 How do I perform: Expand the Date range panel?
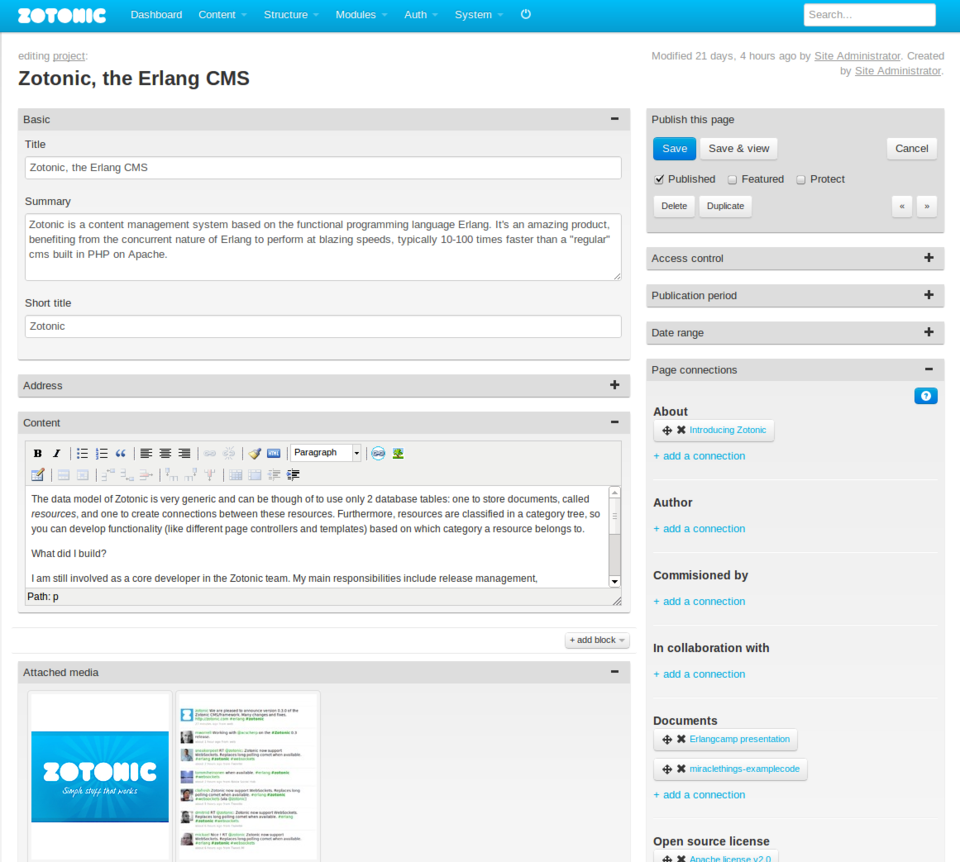pyautogui.click(x=929, y=332)
